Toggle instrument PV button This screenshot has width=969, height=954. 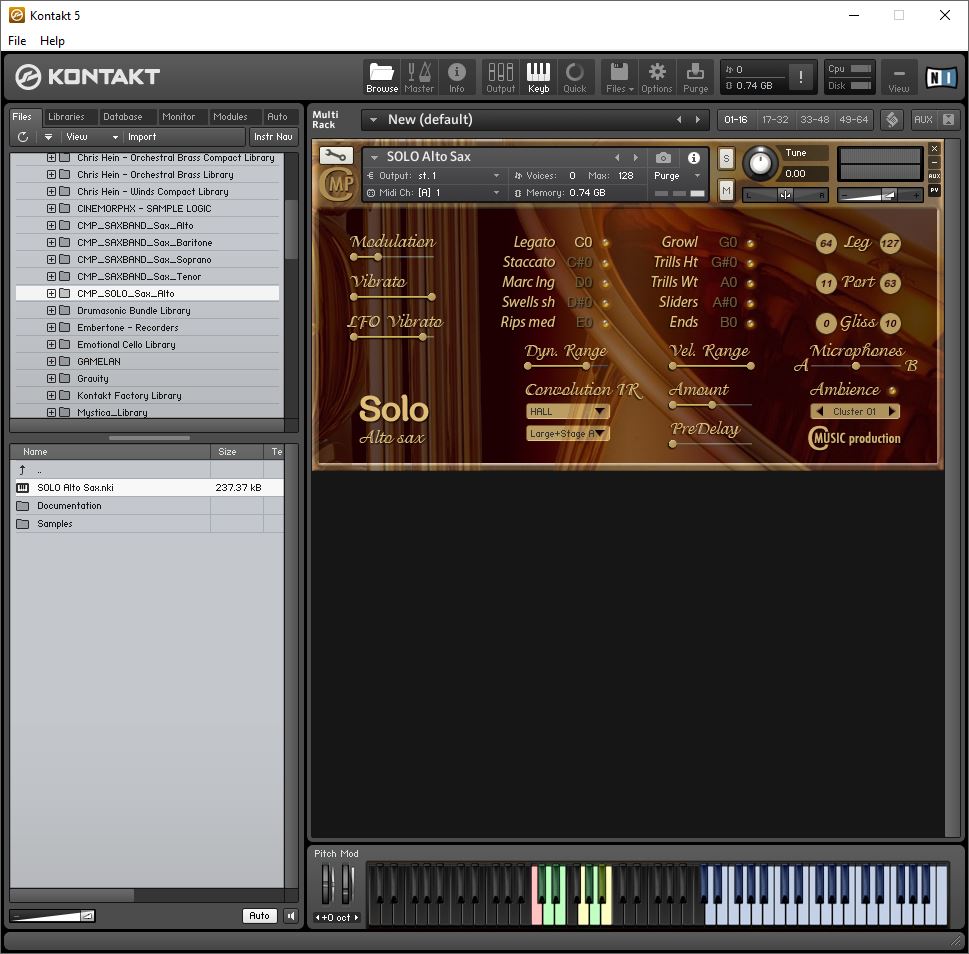(x=934, y=190)
